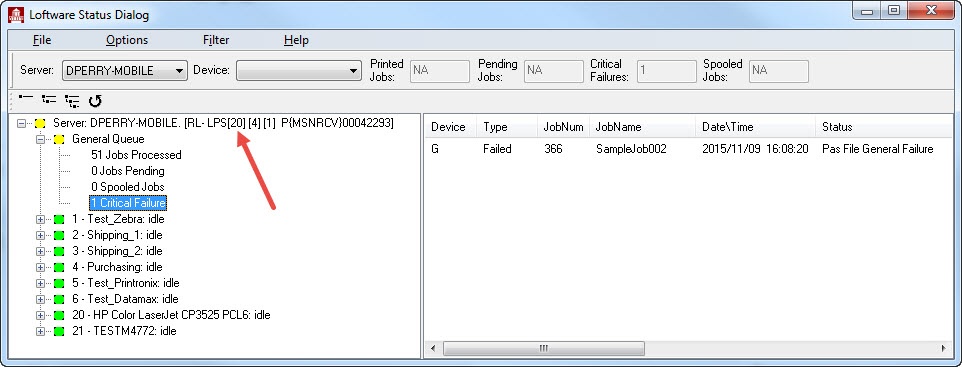Select 4 - Purchasing: idle device label
962x367 pixels.
117,267
